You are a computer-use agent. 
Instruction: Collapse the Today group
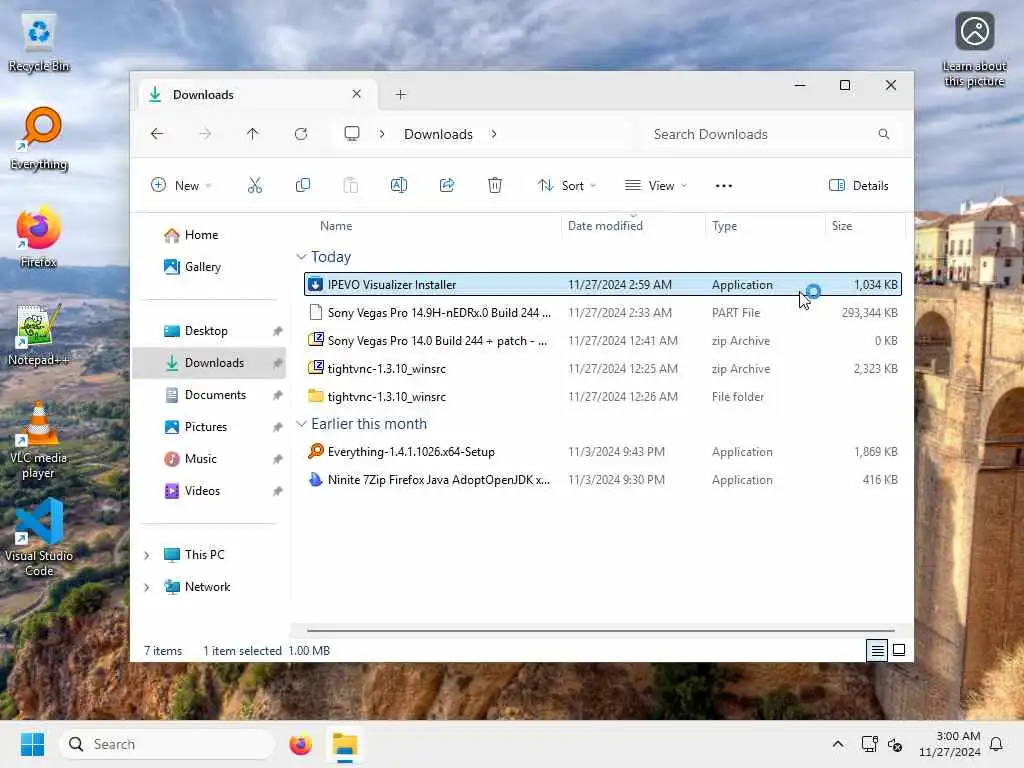pos(301,257)
